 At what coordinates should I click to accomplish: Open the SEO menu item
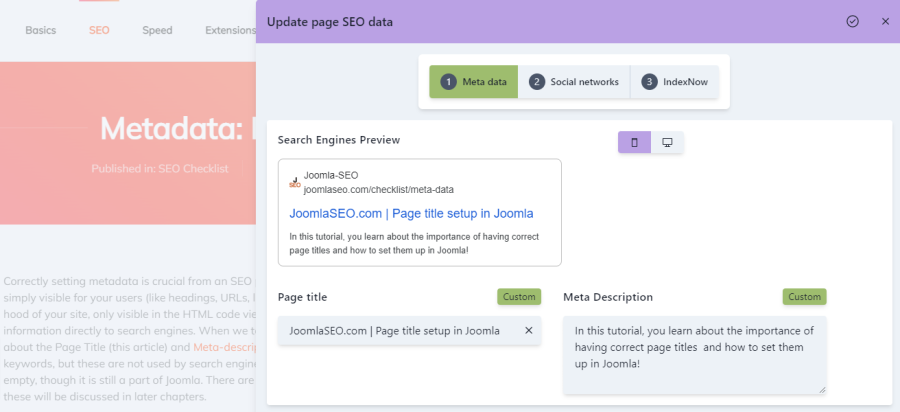point(99,30)
